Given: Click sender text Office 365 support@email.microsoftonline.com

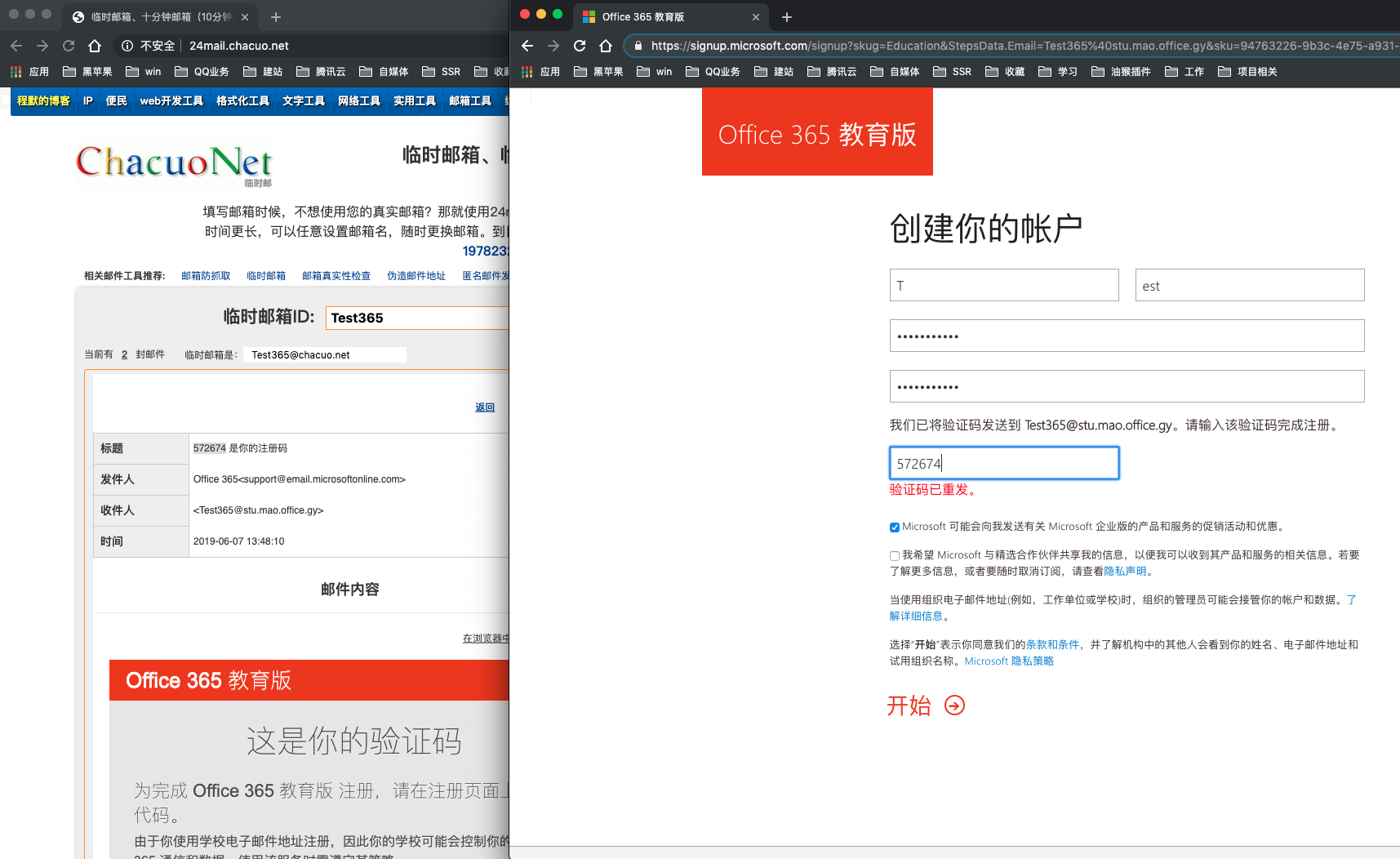Looking at the screenshot, I should pos(300,479).
